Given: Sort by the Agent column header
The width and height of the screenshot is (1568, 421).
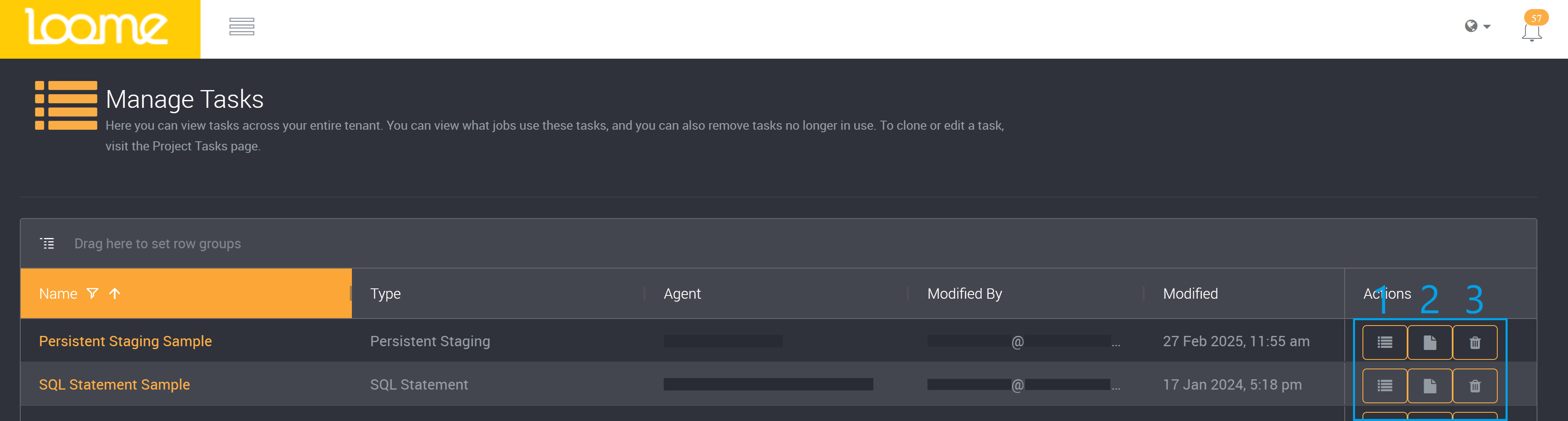Looking at the screenshot, I should click(x=682, y=294).
